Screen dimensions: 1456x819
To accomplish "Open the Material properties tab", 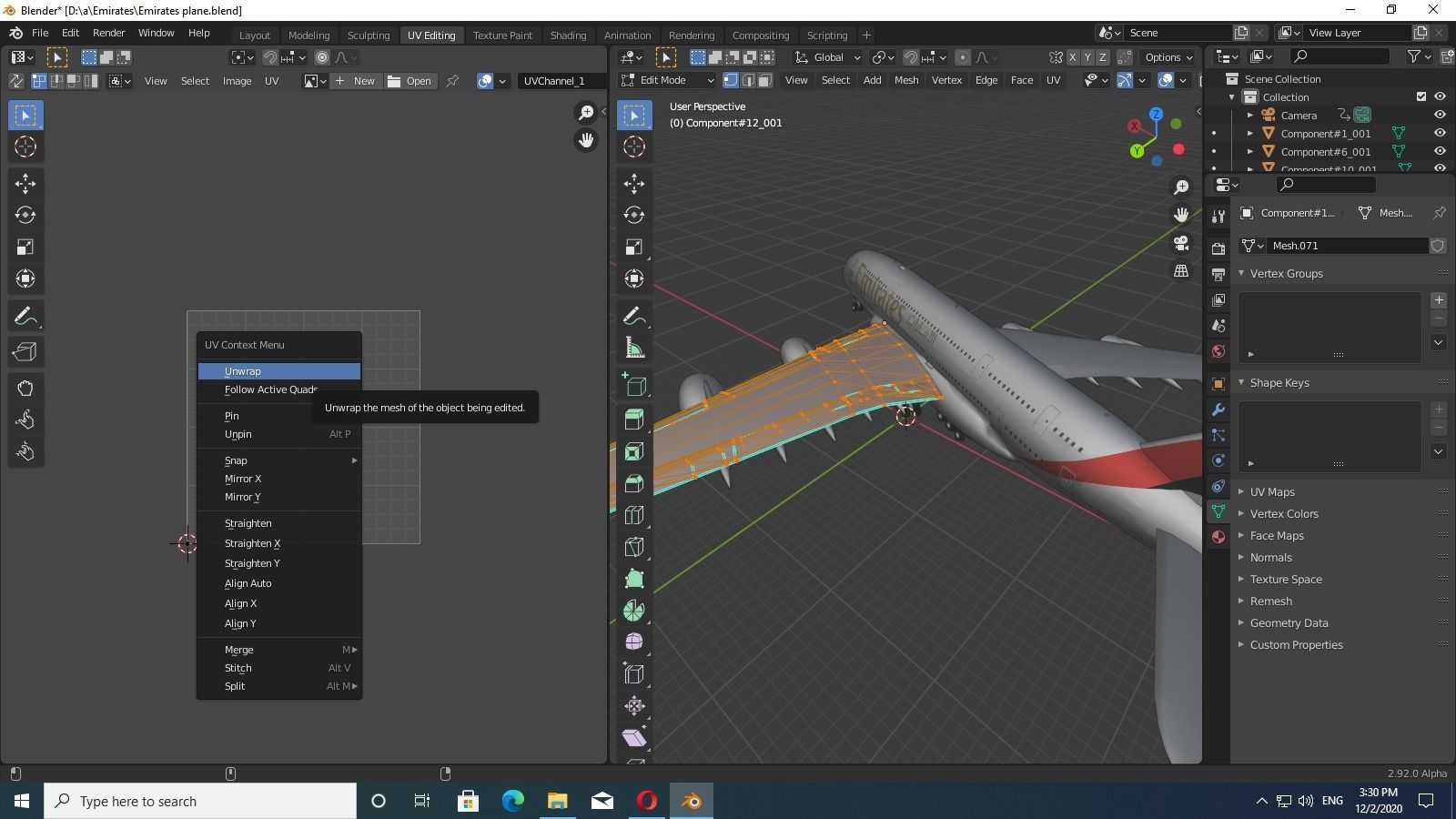I will pyautogui.click(x=1218, y=537).
